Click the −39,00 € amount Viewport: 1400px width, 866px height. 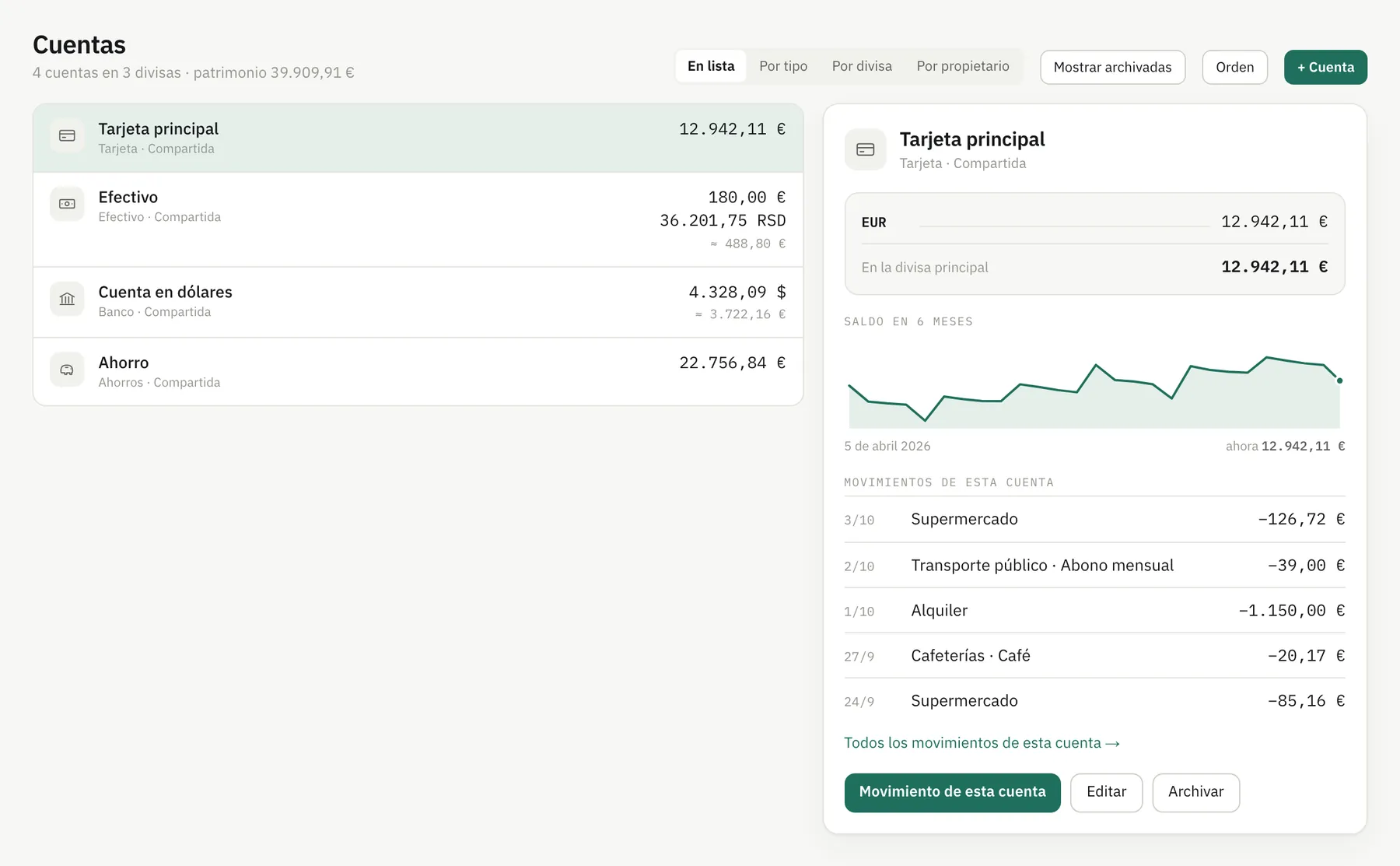pos(1306,566)
